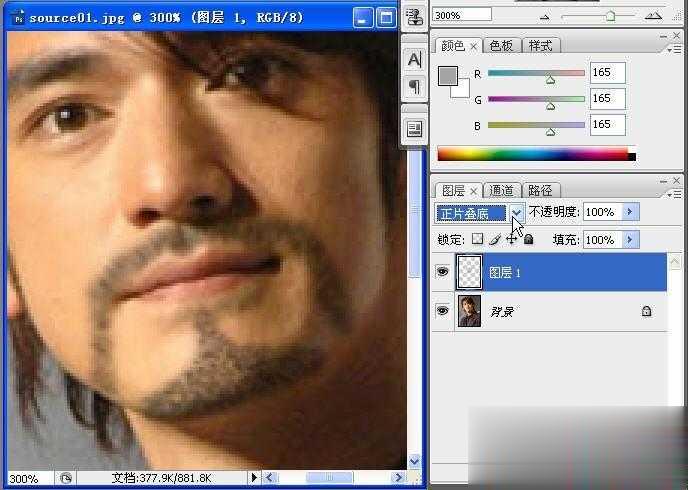Click the Navigator 300% zoom field
This screenshot has height=490, width=688.
[462, 15]
